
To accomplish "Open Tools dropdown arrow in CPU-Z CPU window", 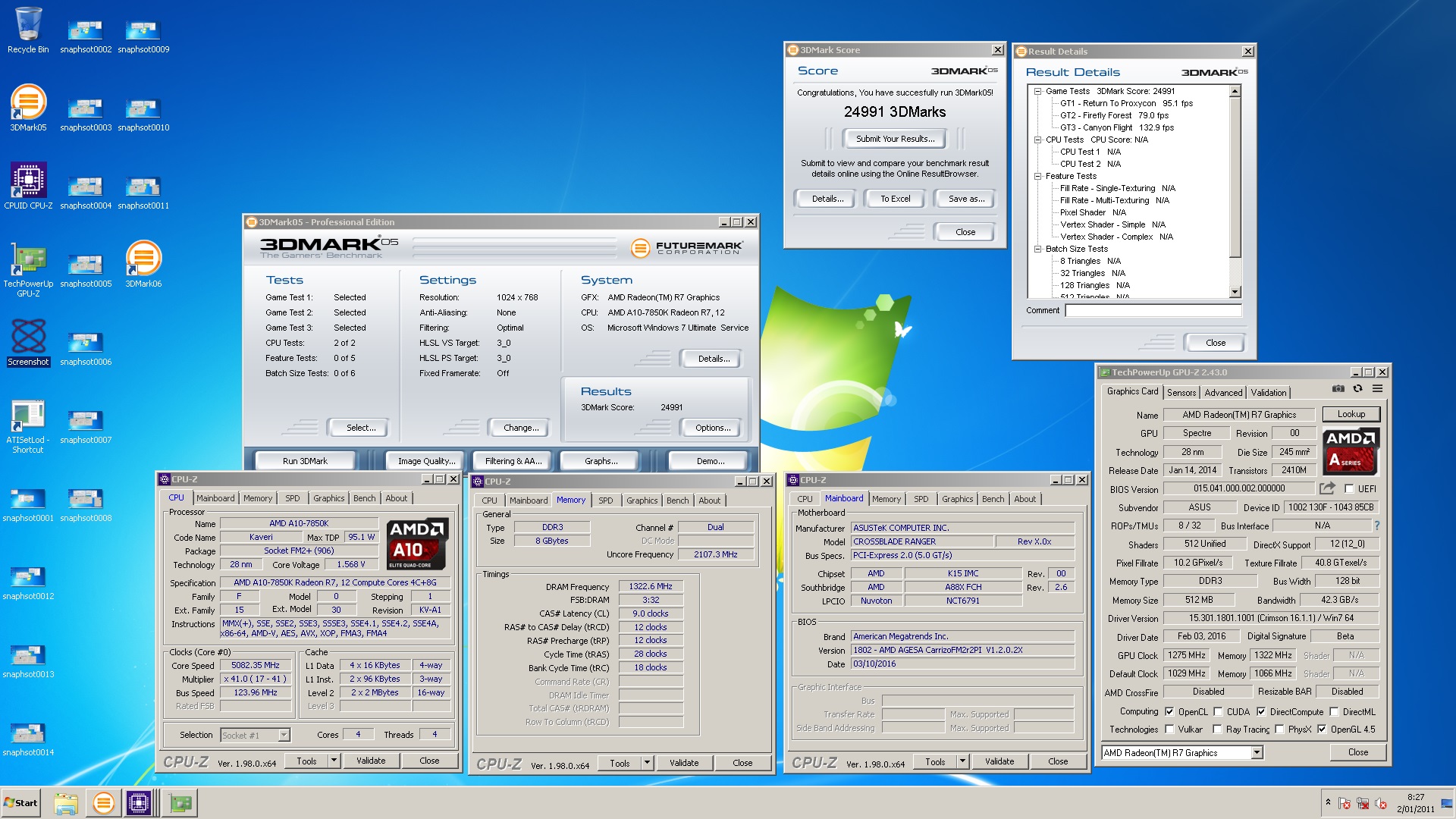I will click(333, 761).
